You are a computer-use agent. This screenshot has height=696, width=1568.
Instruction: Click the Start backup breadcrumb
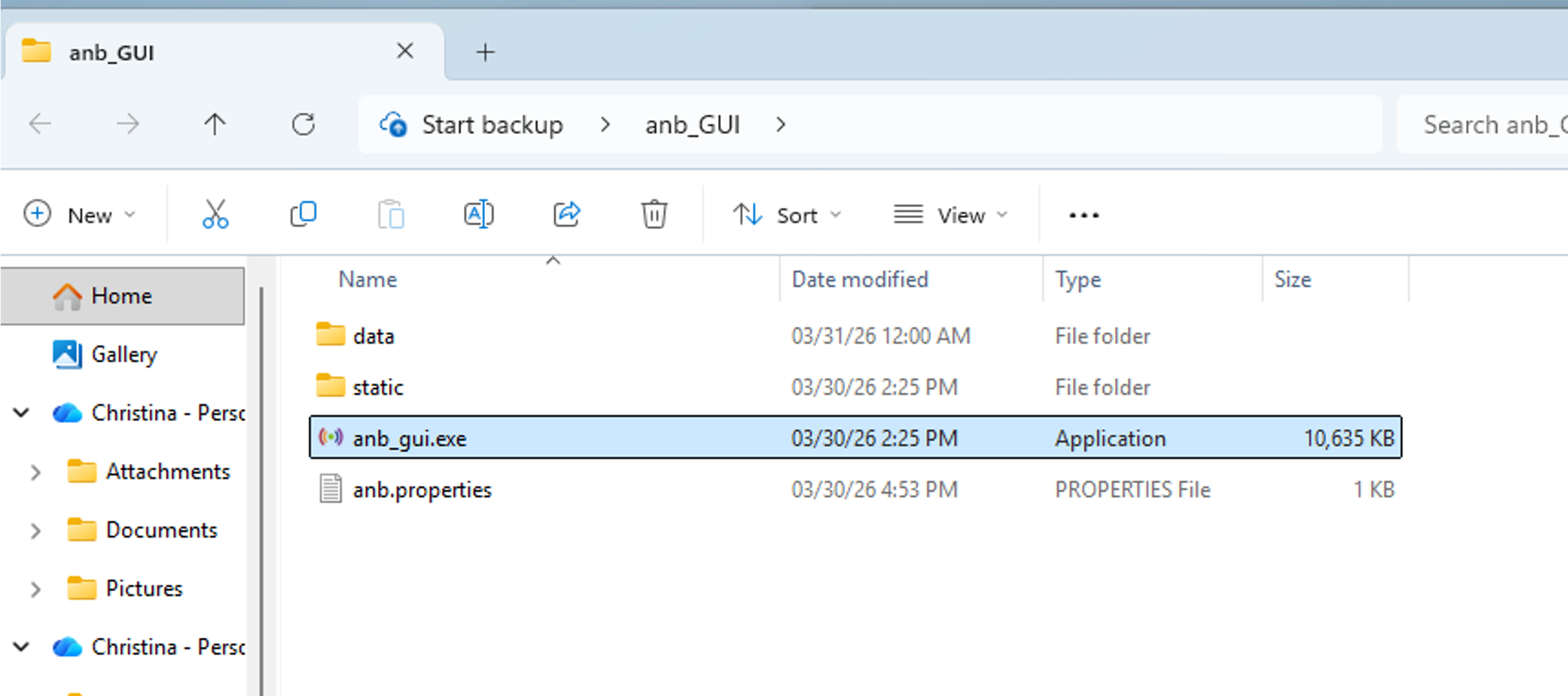click(492, 125)
